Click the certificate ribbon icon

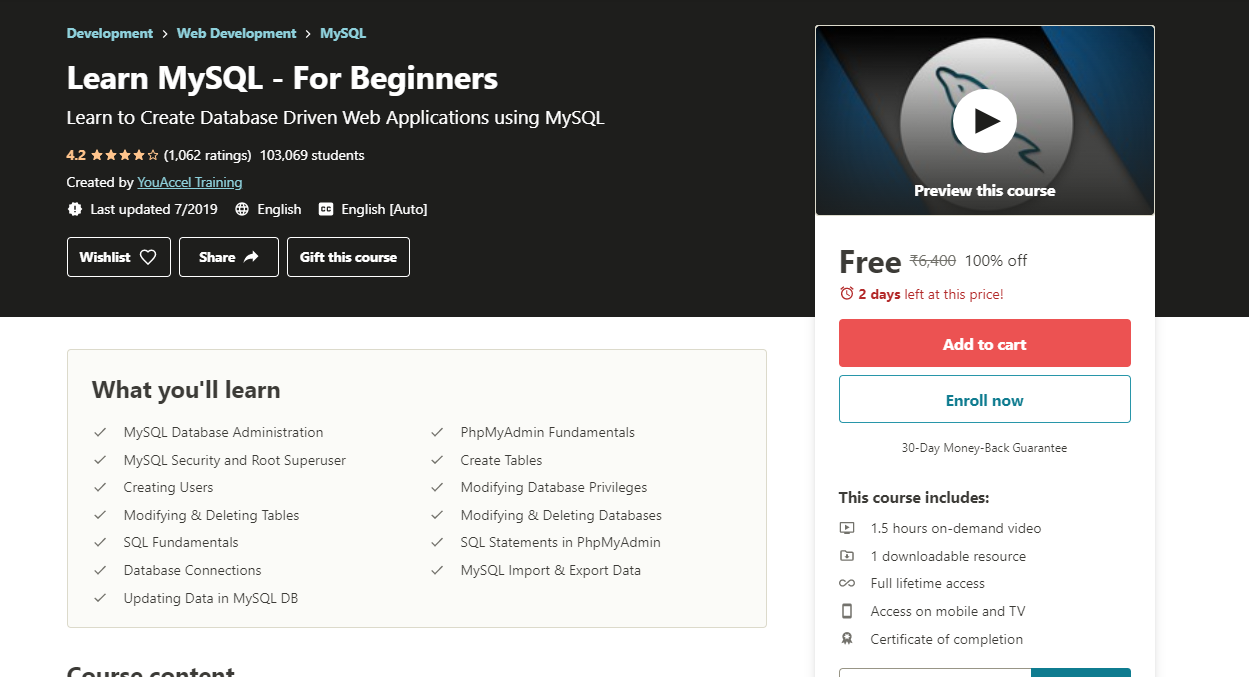coord(847,639)
